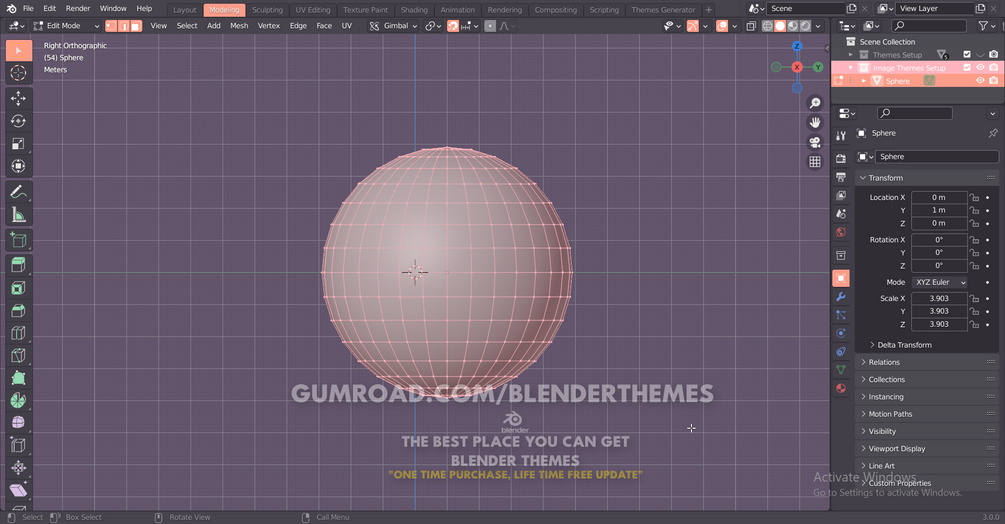The image size is (1005, 524).
Task: Open the Edit Mode dropdown
Action: [67, 26]
